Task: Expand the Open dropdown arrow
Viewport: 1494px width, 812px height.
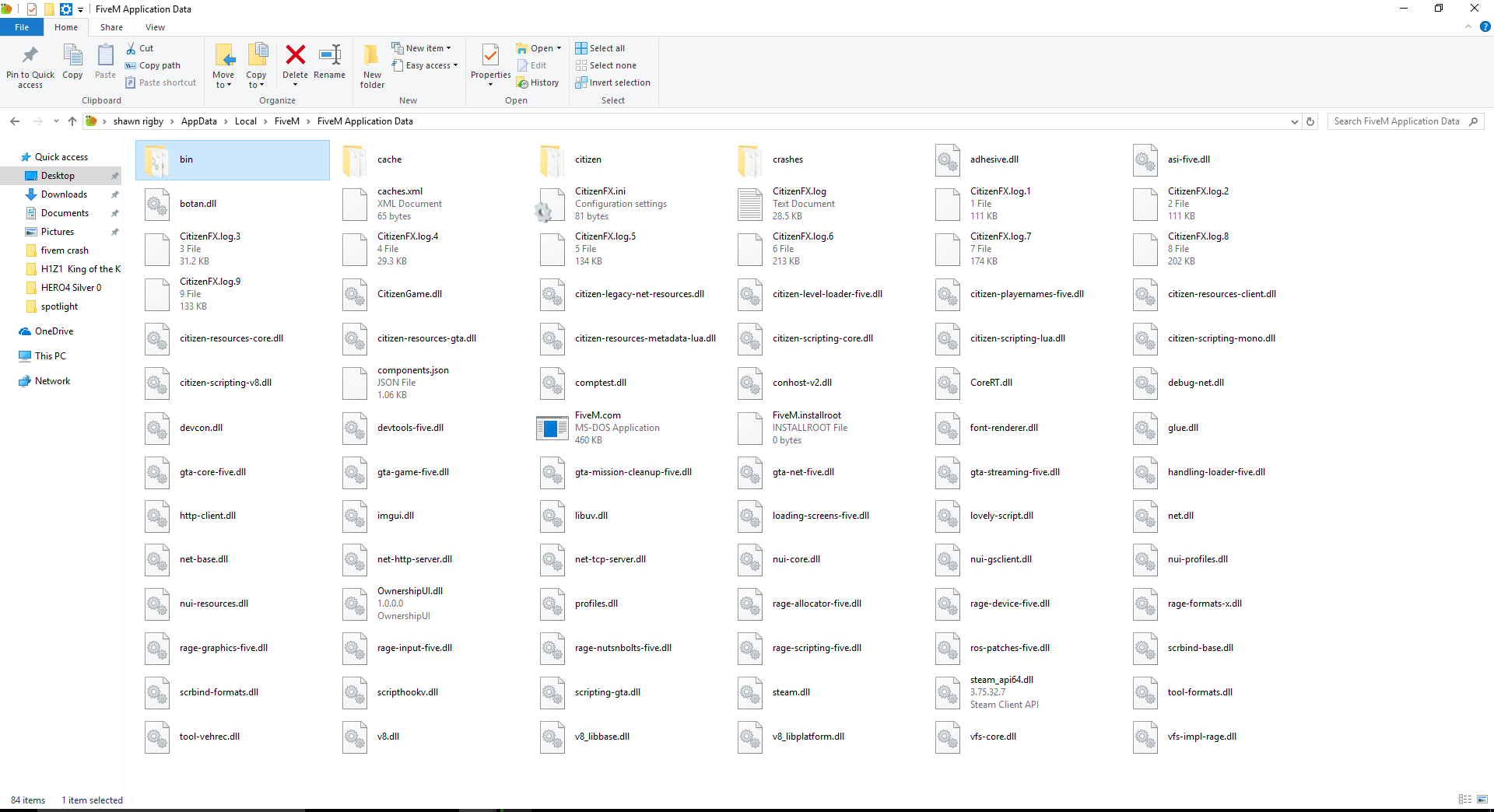Action: tap(559, 48)
